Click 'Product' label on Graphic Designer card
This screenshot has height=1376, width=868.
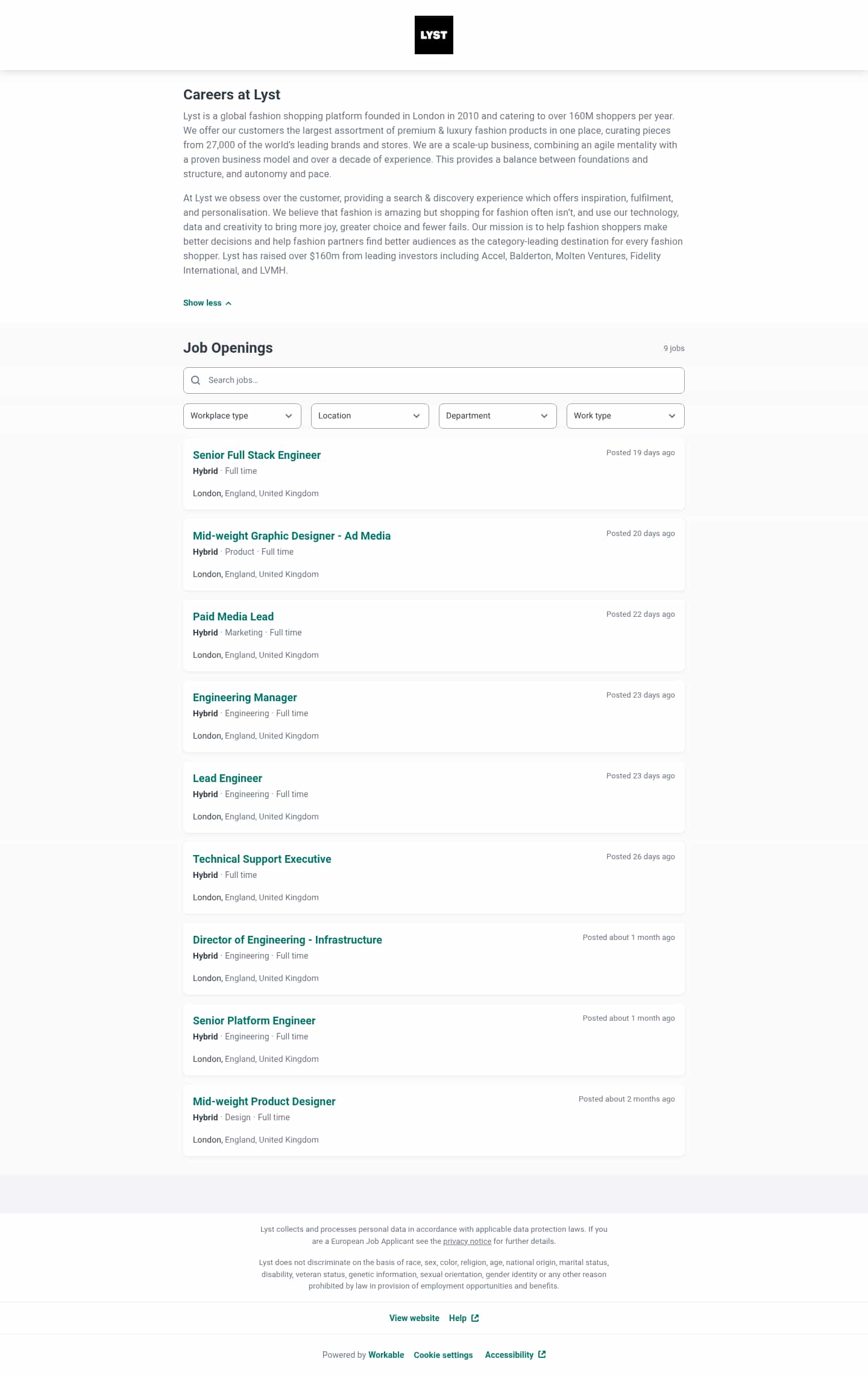point(239,552)
